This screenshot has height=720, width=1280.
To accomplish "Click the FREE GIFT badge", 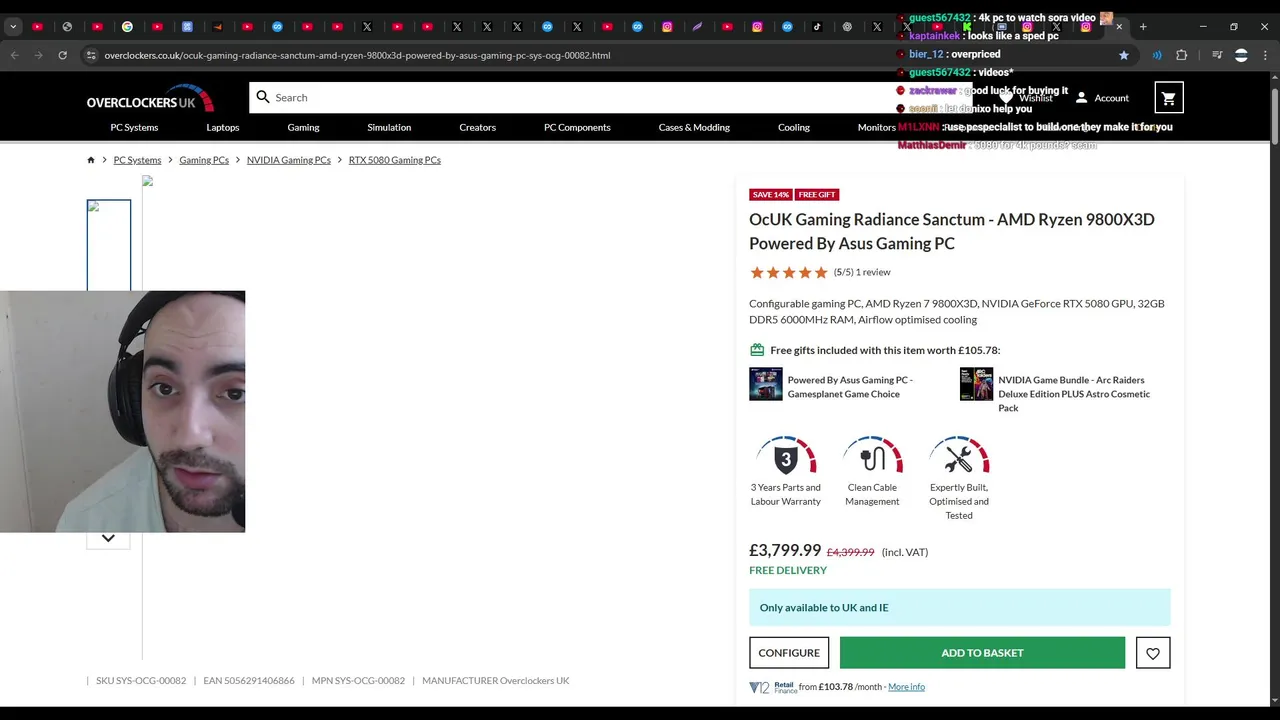I will pos(817,195).
